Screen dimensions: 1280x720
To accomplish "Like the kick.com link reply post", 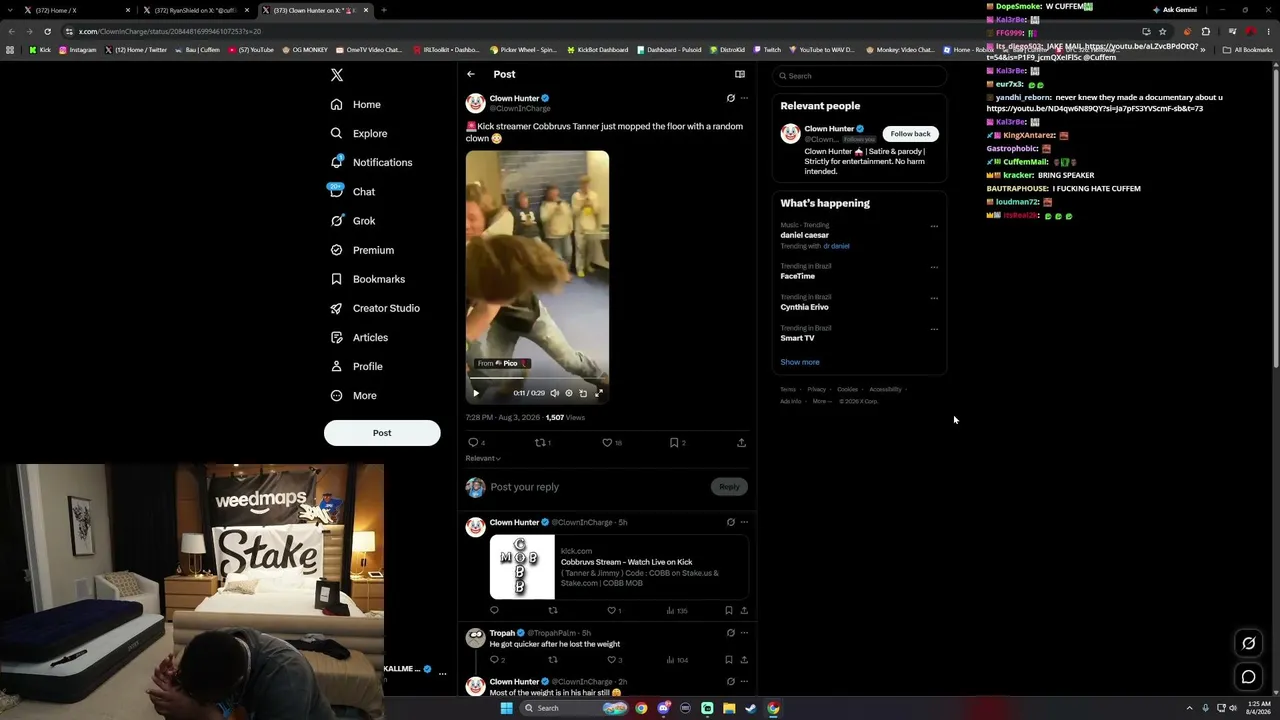I will [x=612, y=610].
